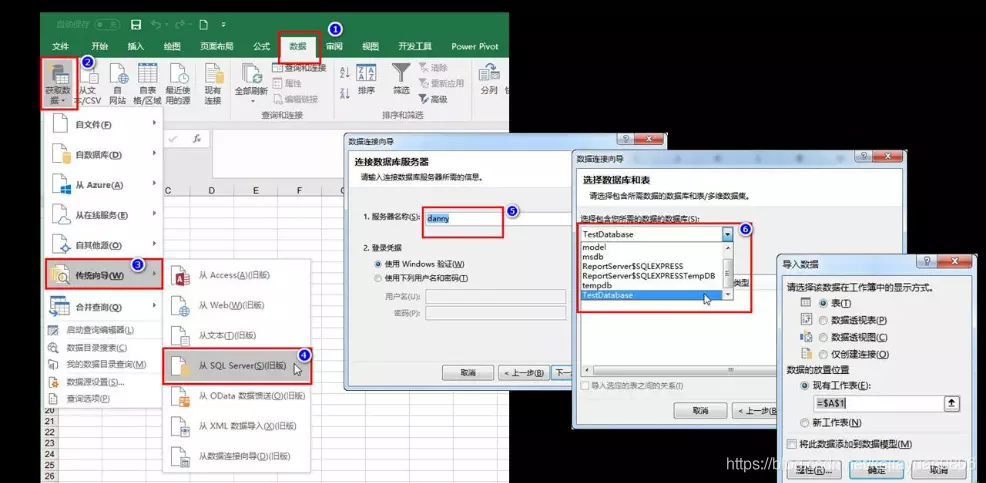
Task: Click 取消 in the database server wizard
Action: point(468,373)
